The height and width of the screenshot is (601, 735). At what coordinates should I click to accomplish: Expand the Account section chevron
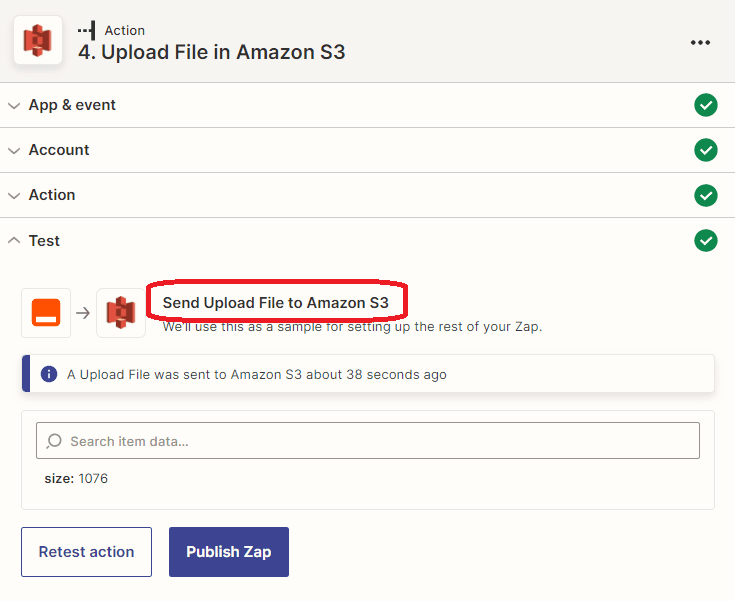point(14,150)
